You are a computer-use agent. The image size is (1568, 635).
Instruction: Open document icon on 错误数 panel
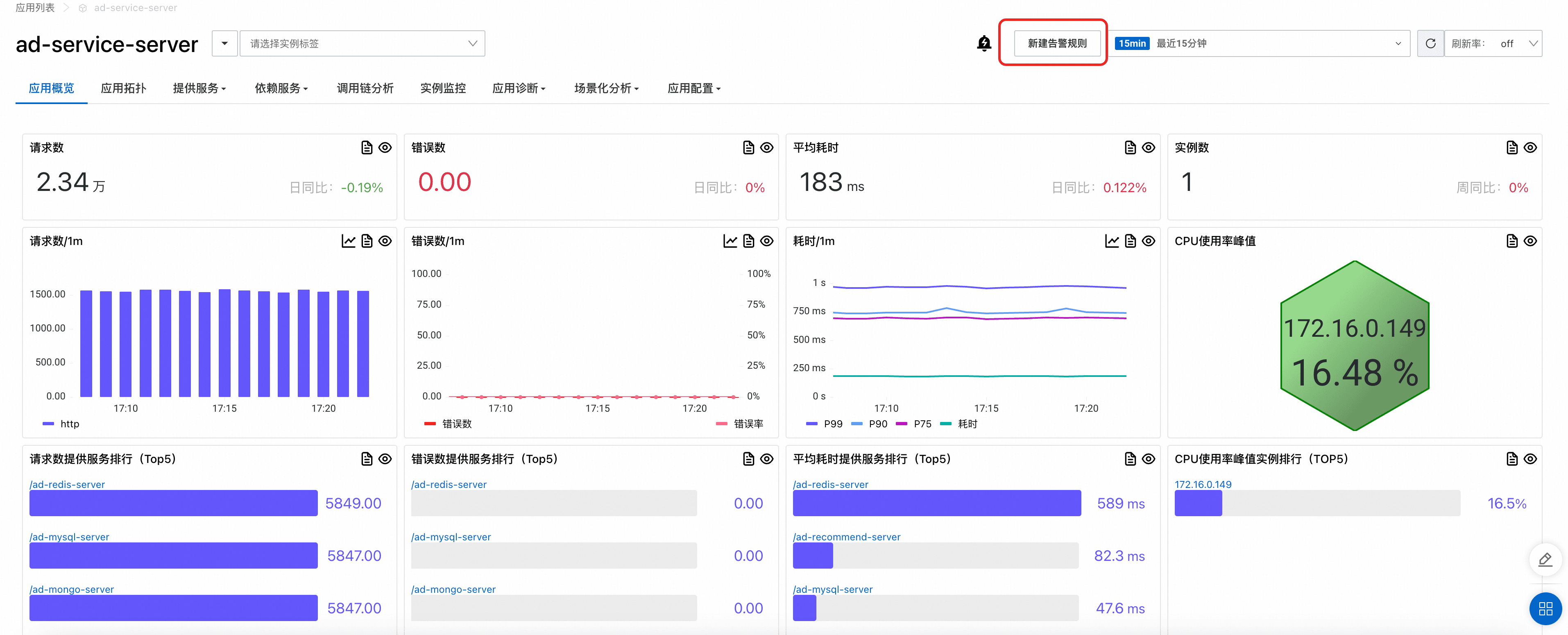click(x=748, y=147)
